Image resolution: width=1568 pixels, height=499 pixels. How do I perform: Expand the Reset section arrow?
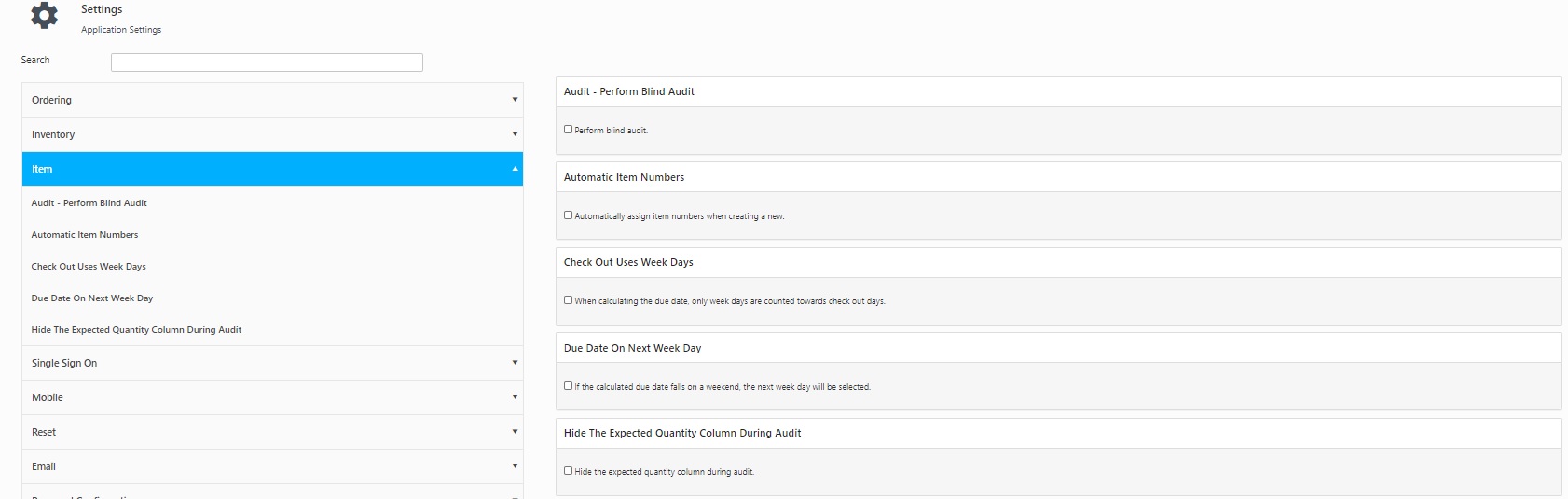[x=515, y=432]
